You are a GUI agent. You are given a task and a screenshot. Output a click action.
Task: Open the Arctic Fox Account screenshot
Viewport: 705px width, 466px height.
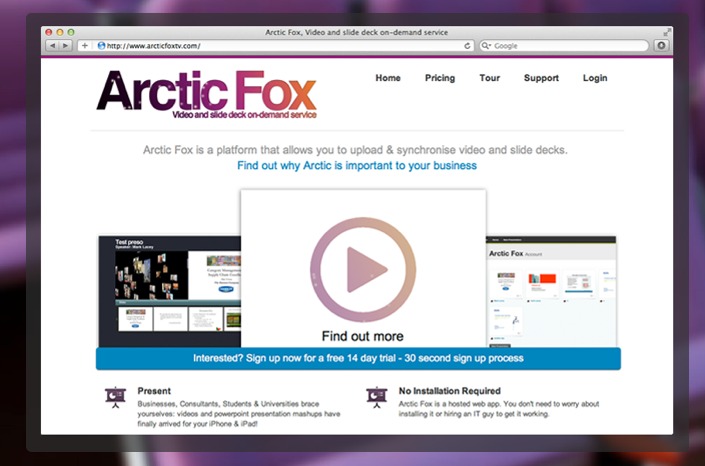(x=551, y=291)
